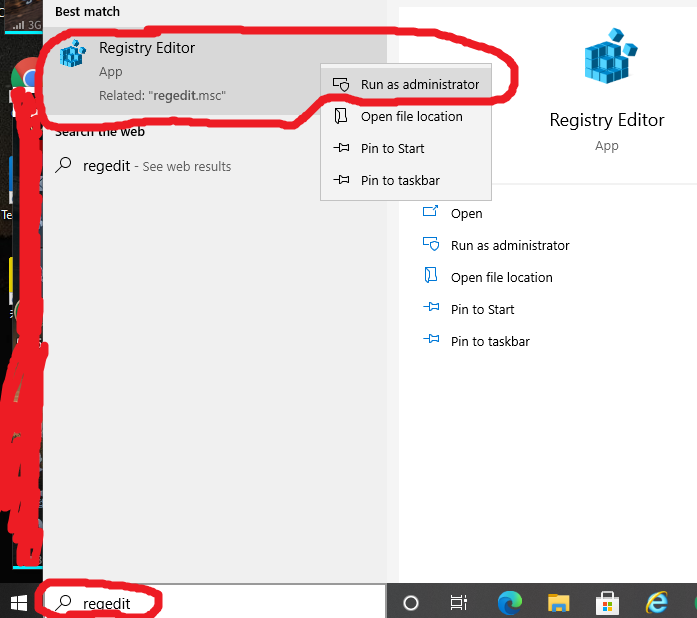Click the large Registry Editor icon in preview pane
The image size is (697, 618).
point(610,56)
